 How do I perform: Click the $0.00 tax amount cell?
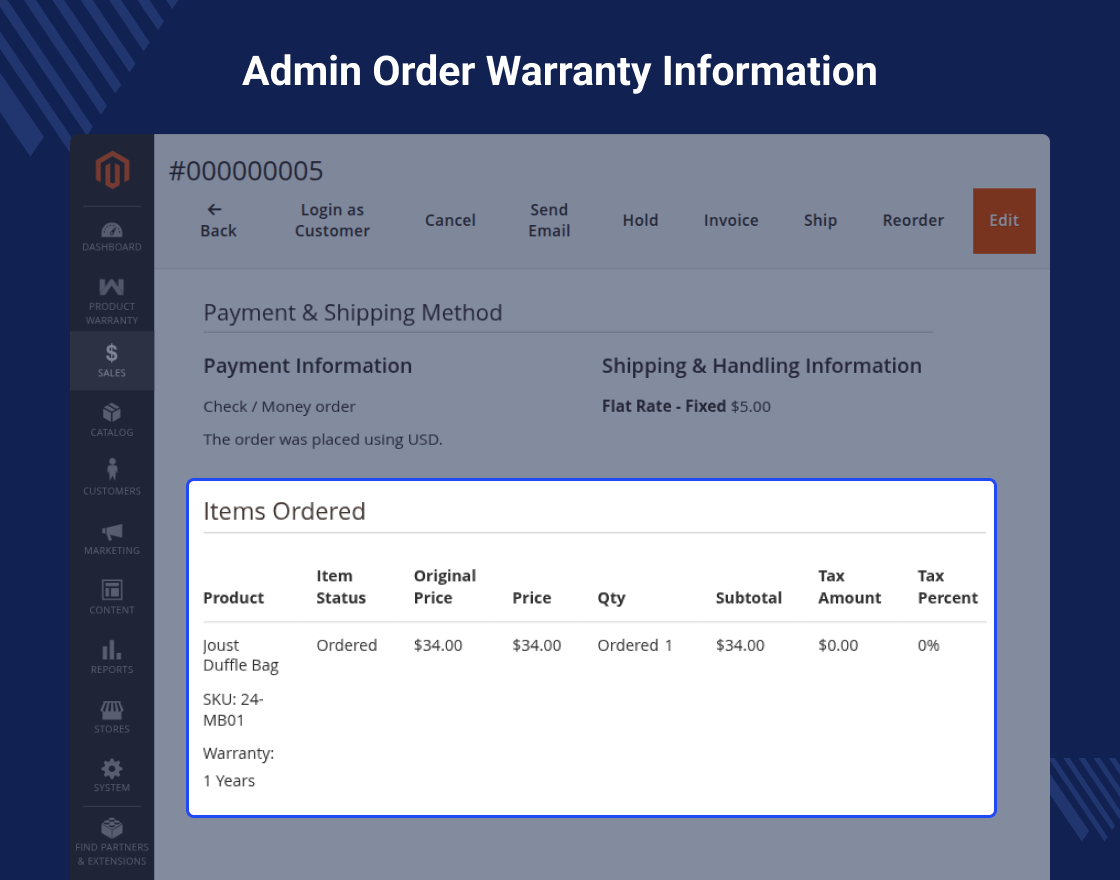838,645
